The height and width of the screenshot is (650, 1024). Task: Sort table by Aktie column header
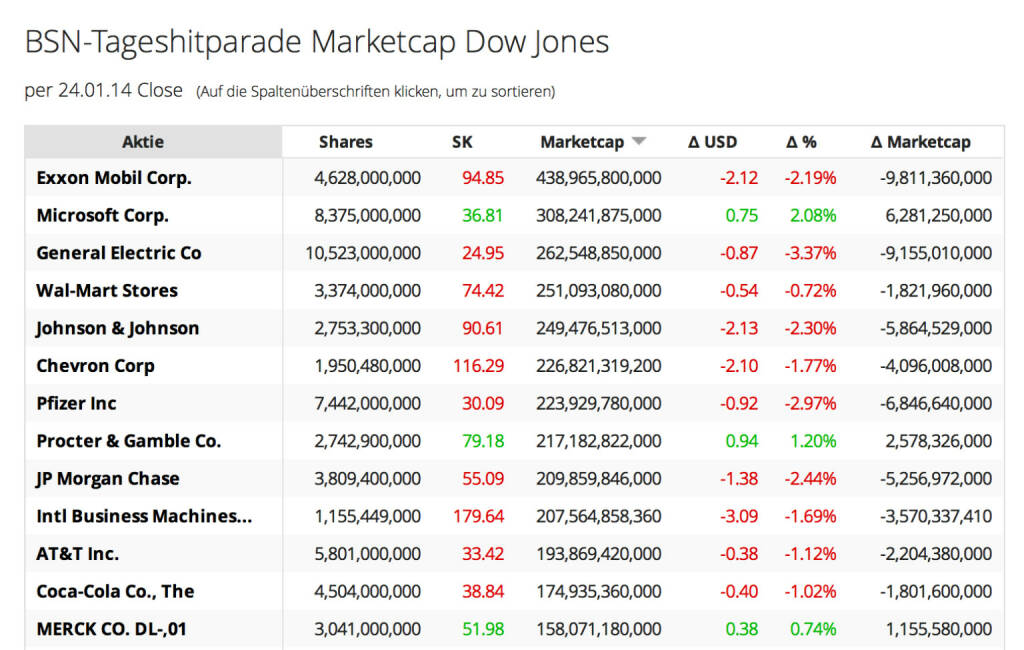click(x=143, y=142)
